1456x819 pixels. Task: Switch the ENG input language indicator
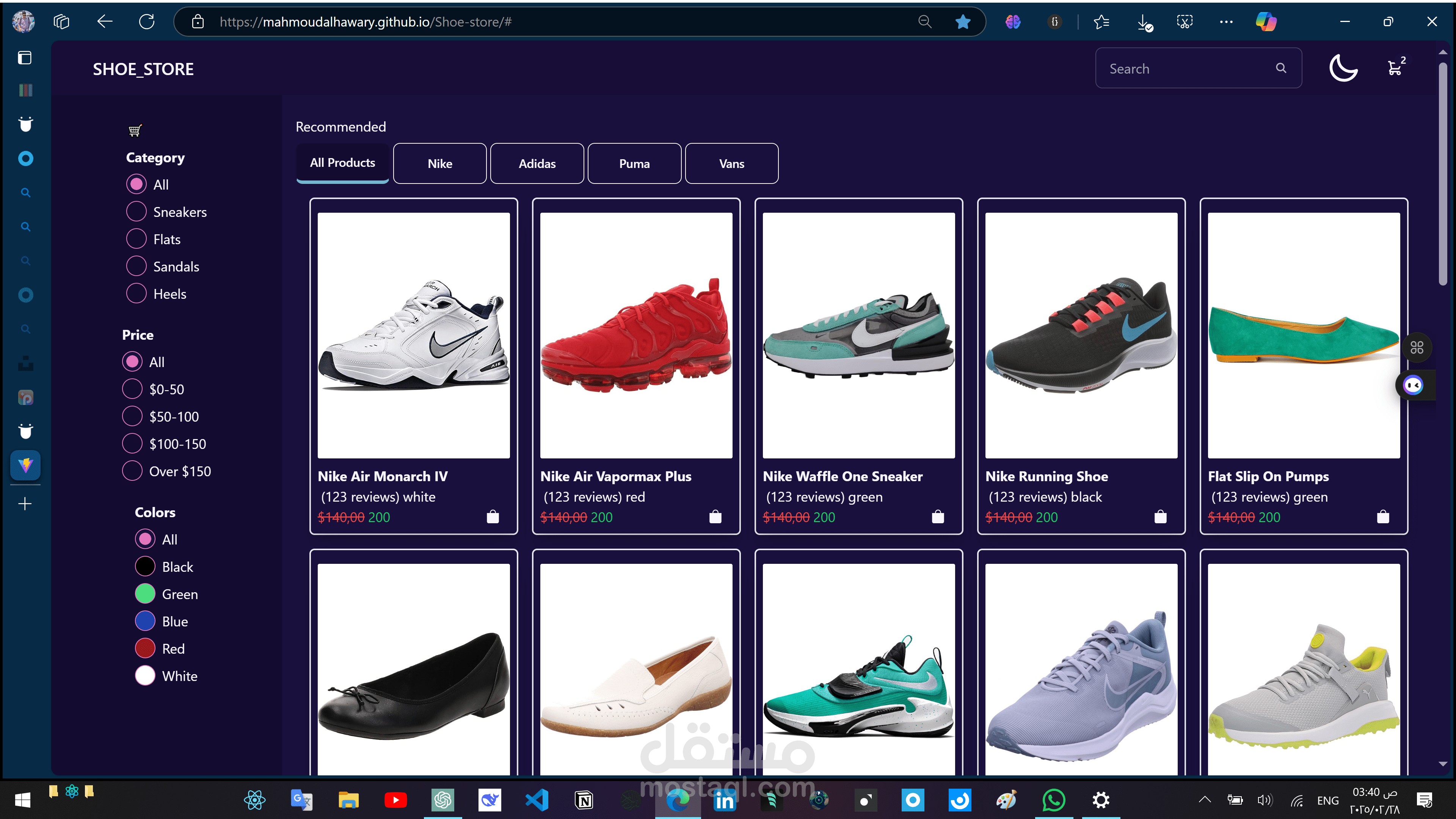pyautogui.click(x=1328, y=800)
